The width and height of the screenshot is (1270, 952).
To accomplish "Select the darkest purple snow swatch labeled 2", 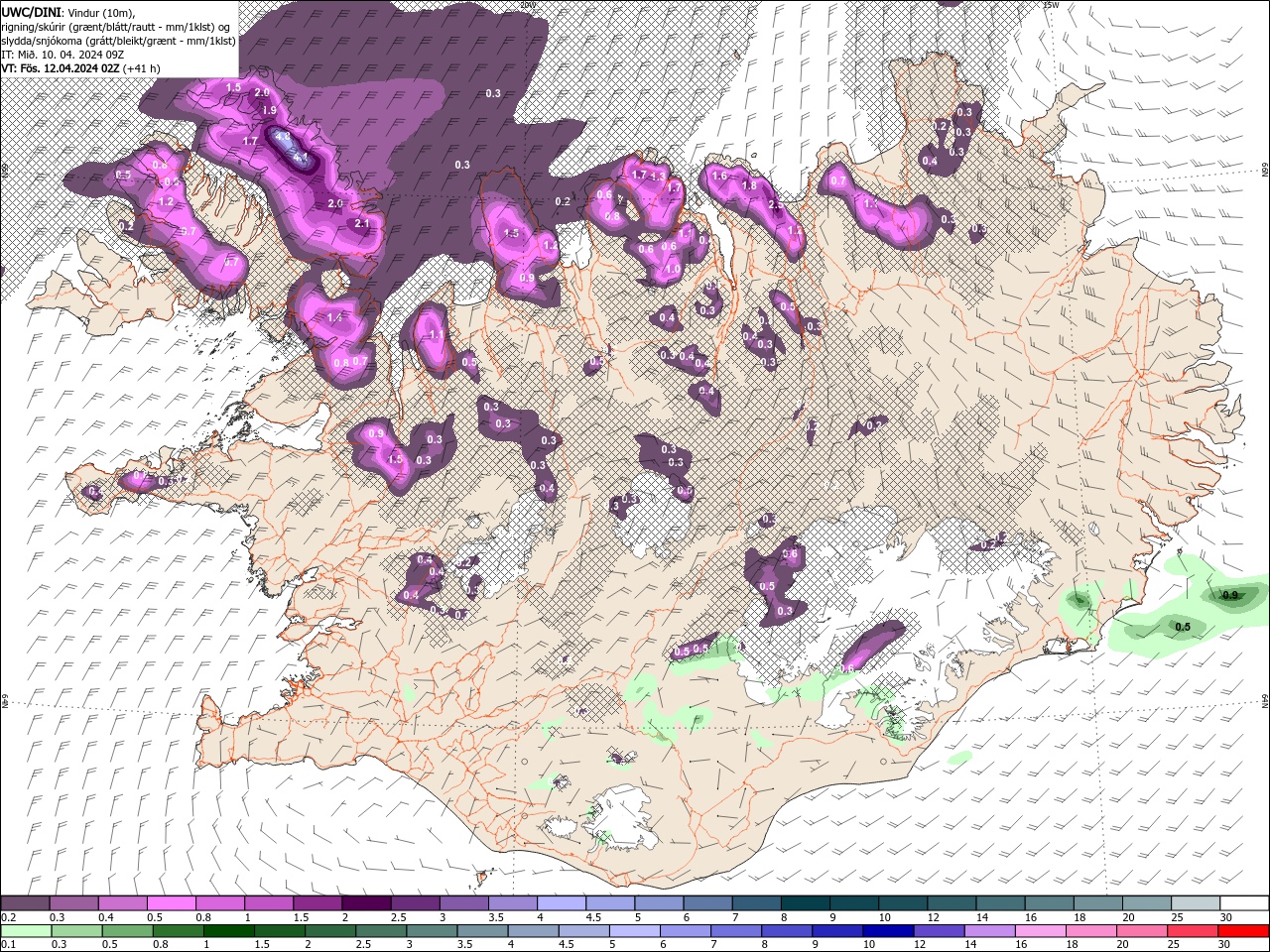I will click(x=367, y=904).
